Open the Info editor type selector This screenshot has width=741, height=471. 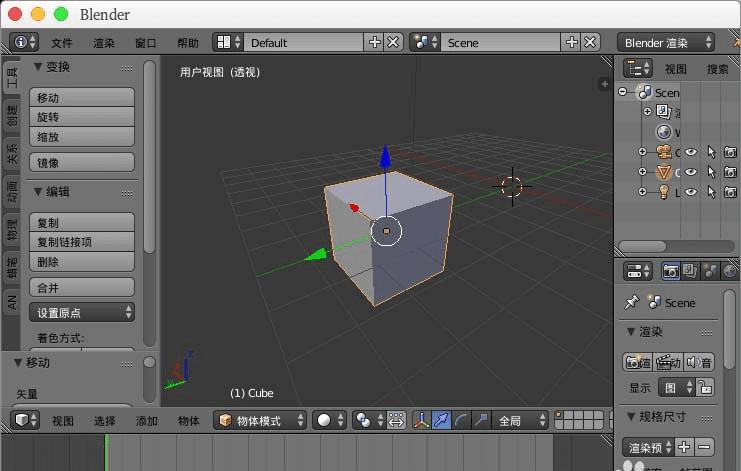24,43
